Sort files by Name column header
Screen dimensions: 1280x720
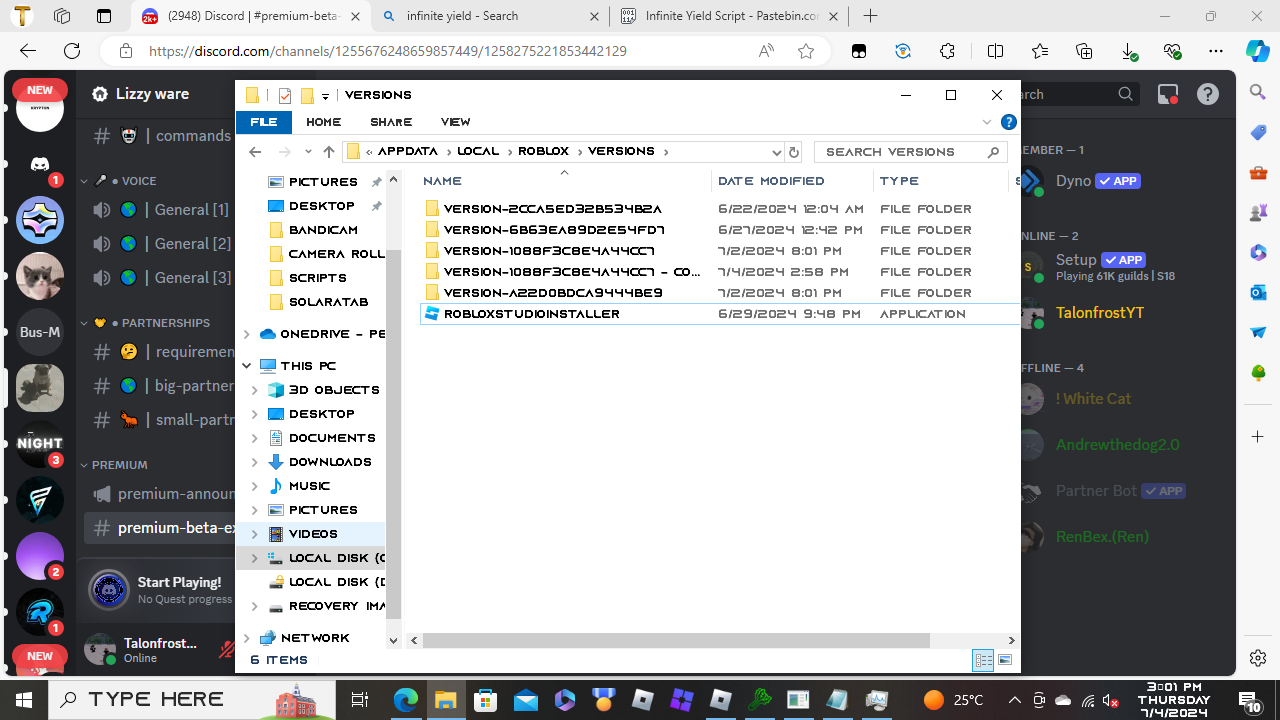tap(565, 181)
